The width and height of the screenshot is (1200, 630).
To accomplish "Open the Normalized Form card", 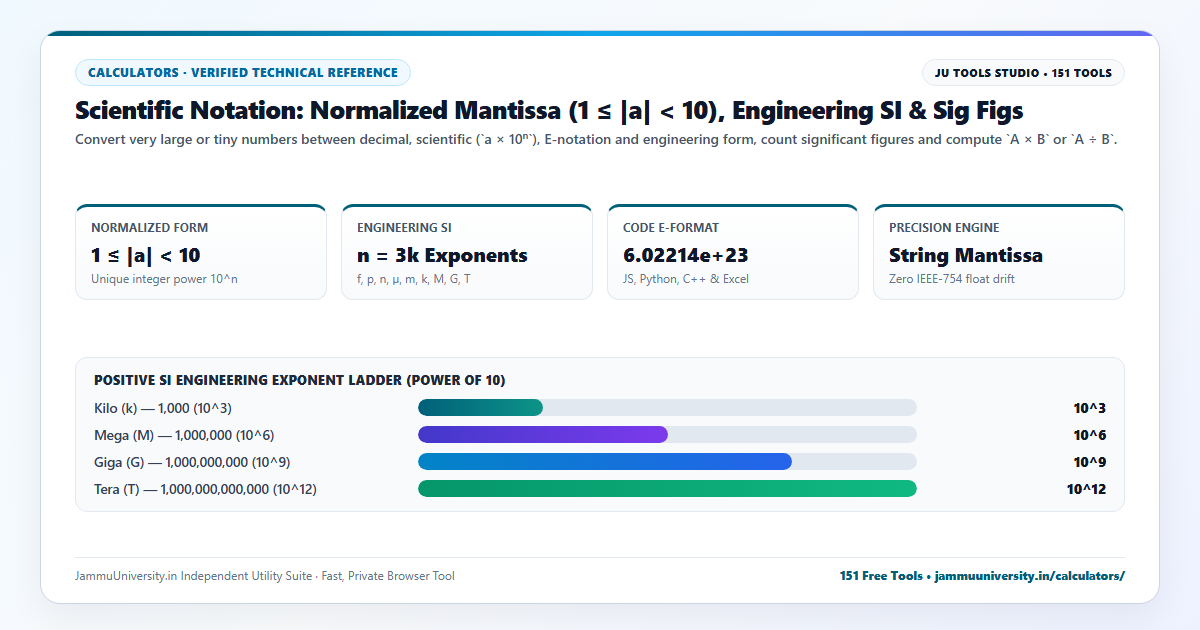I will pyautogui.click(x=201, y=252).
